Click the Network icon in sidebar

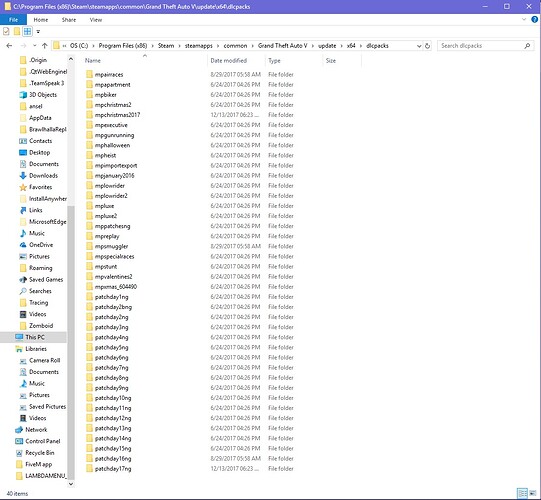point(19,430)
